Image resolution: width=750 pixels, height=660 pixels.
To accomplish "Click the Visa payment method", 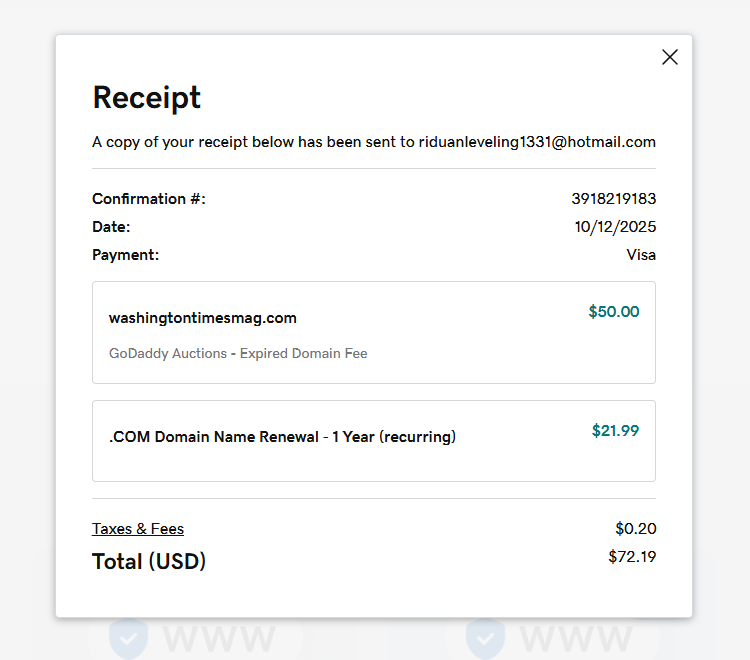I will (x=641, y=255).
